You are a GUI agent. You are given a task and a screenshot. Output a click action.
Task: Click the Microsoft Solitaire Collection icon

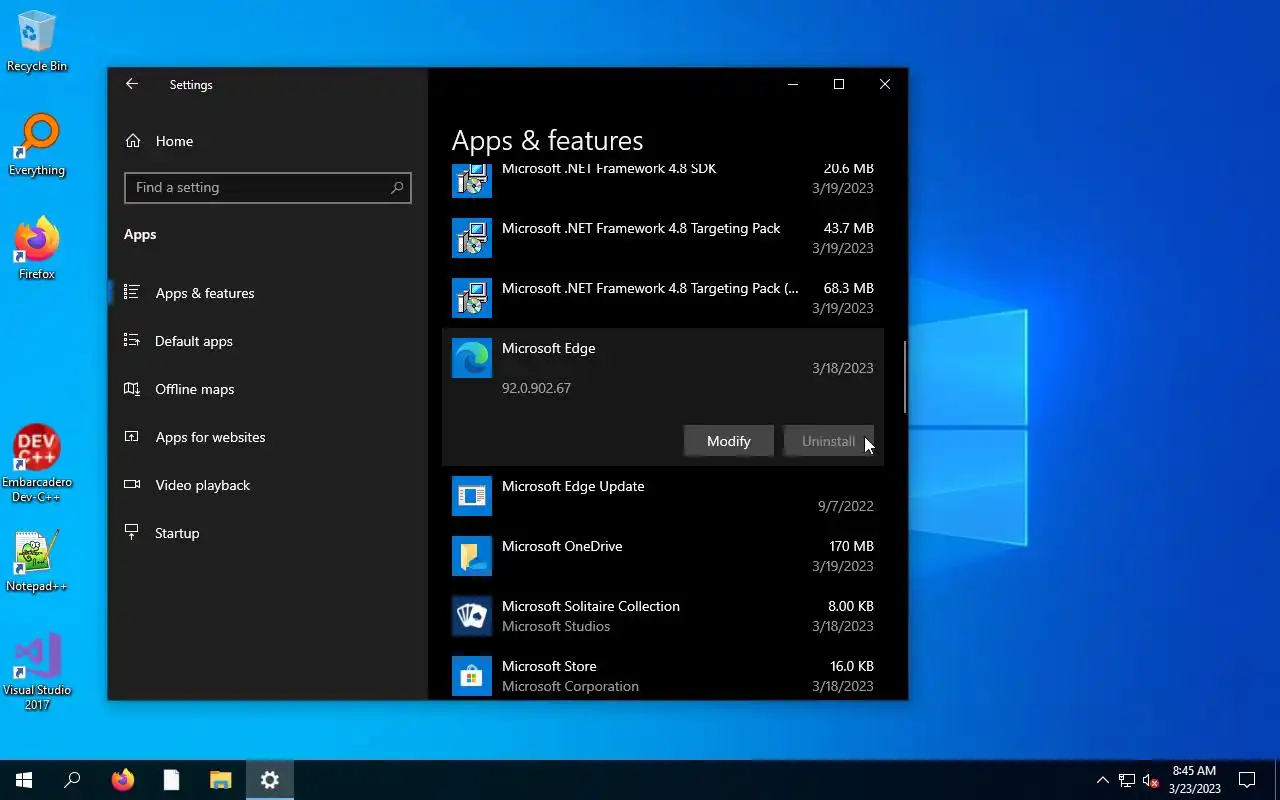tap(472, 616)
